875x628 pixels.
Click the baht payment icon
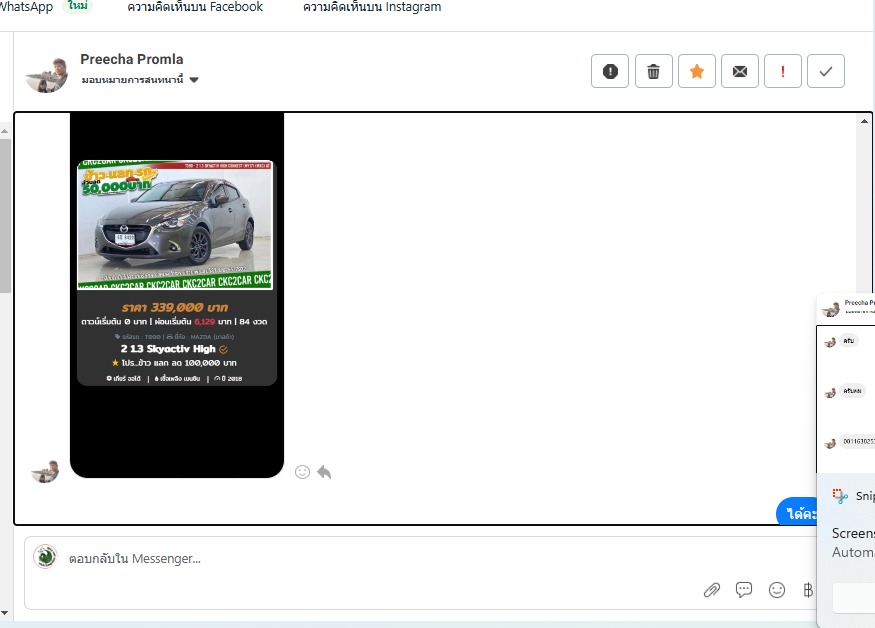coord(808,590)
